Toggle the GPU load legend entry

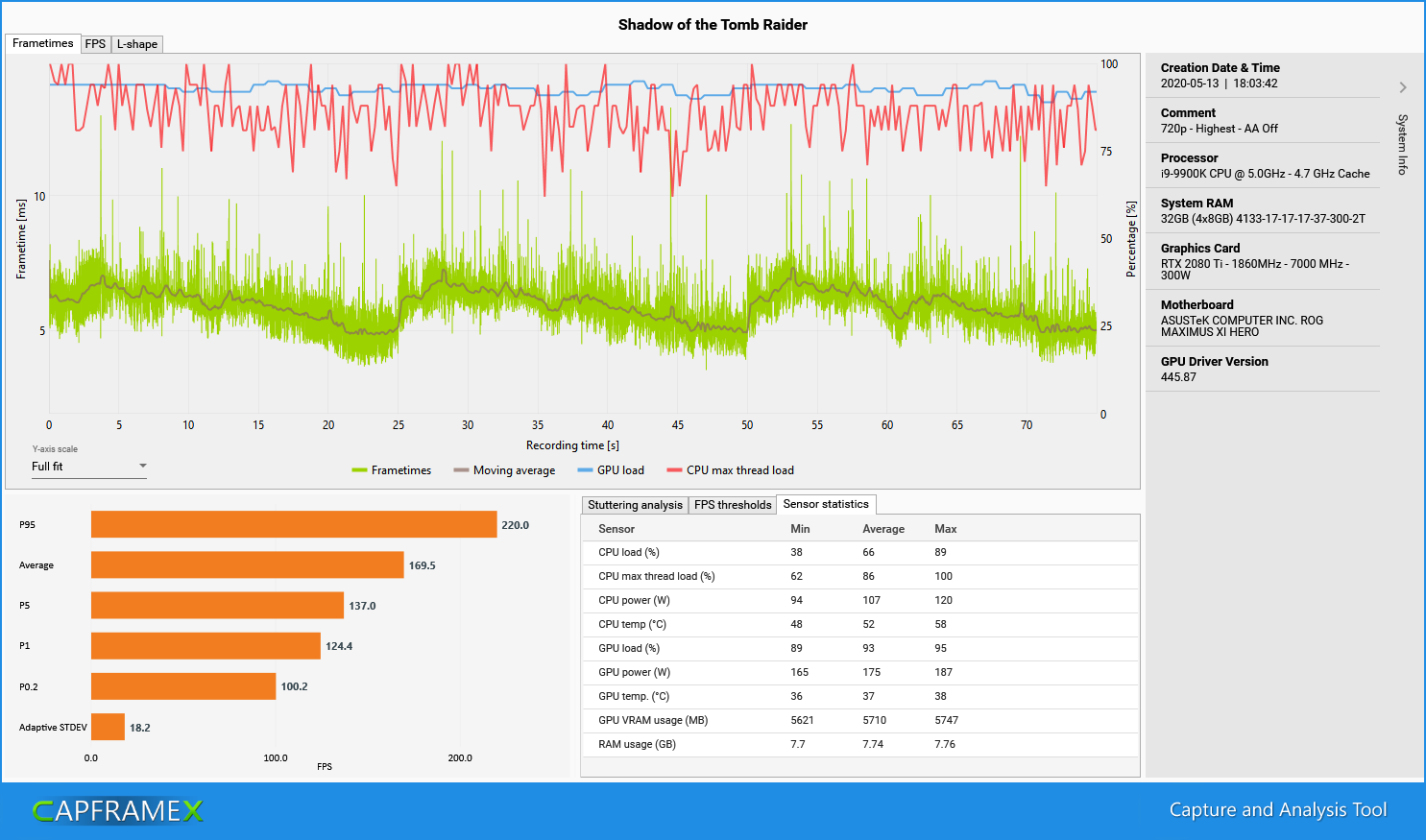tap(611, 470)
